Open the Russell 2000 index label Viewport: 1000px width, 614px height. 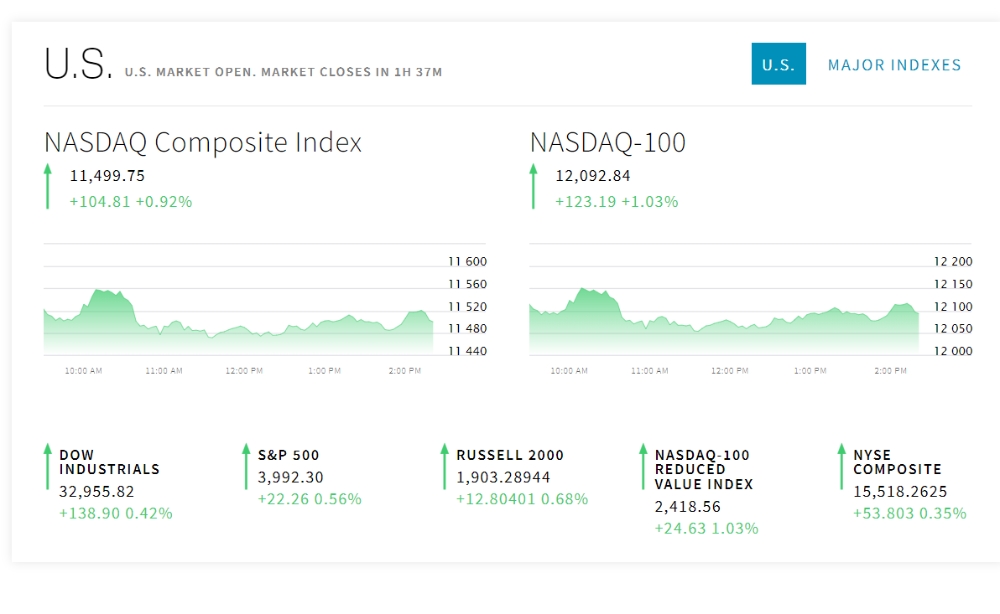[510, 455]
